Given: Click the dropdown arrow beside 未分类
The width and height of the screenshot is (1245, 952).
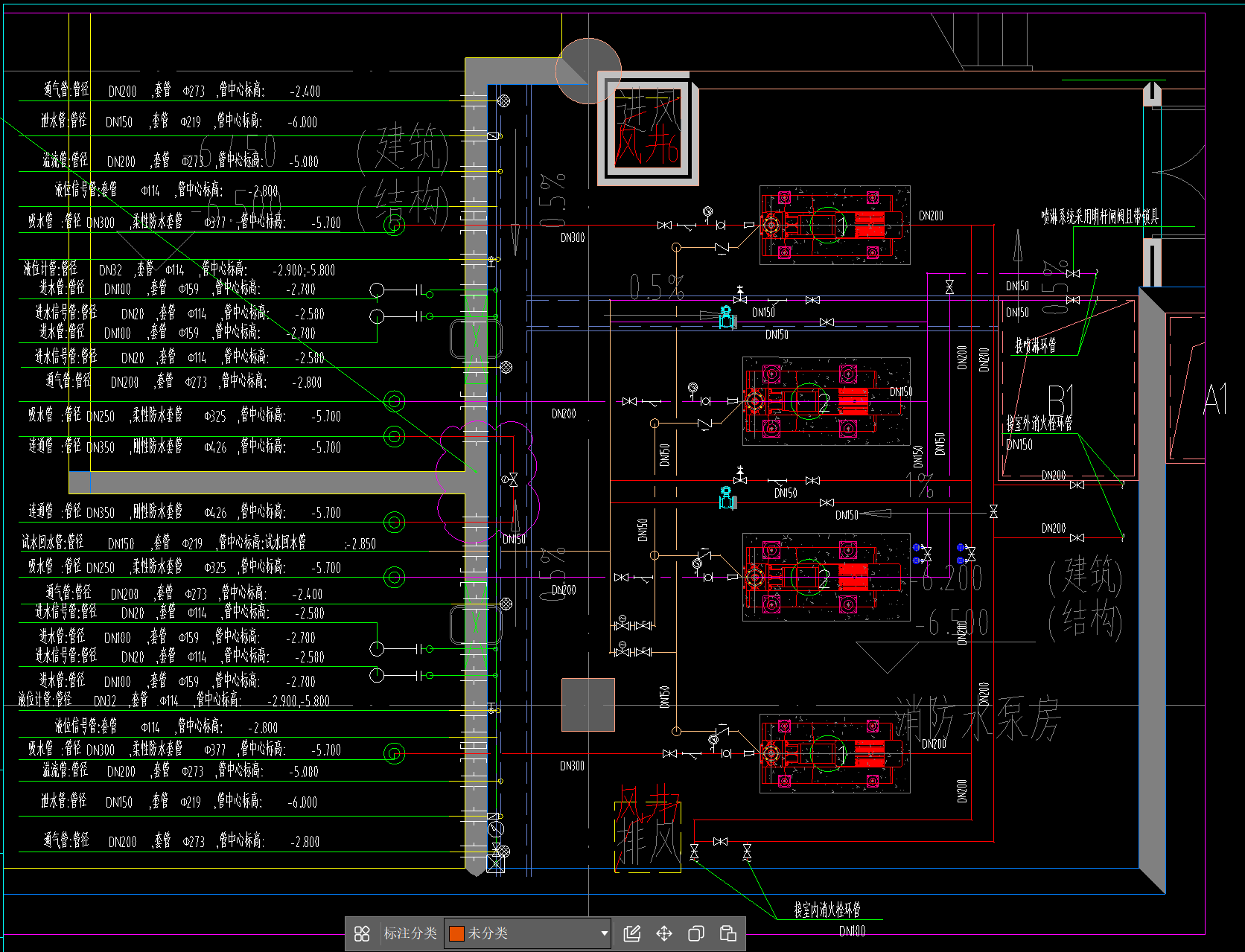Looking at the screenshot, I should click(x=604, y=933).
